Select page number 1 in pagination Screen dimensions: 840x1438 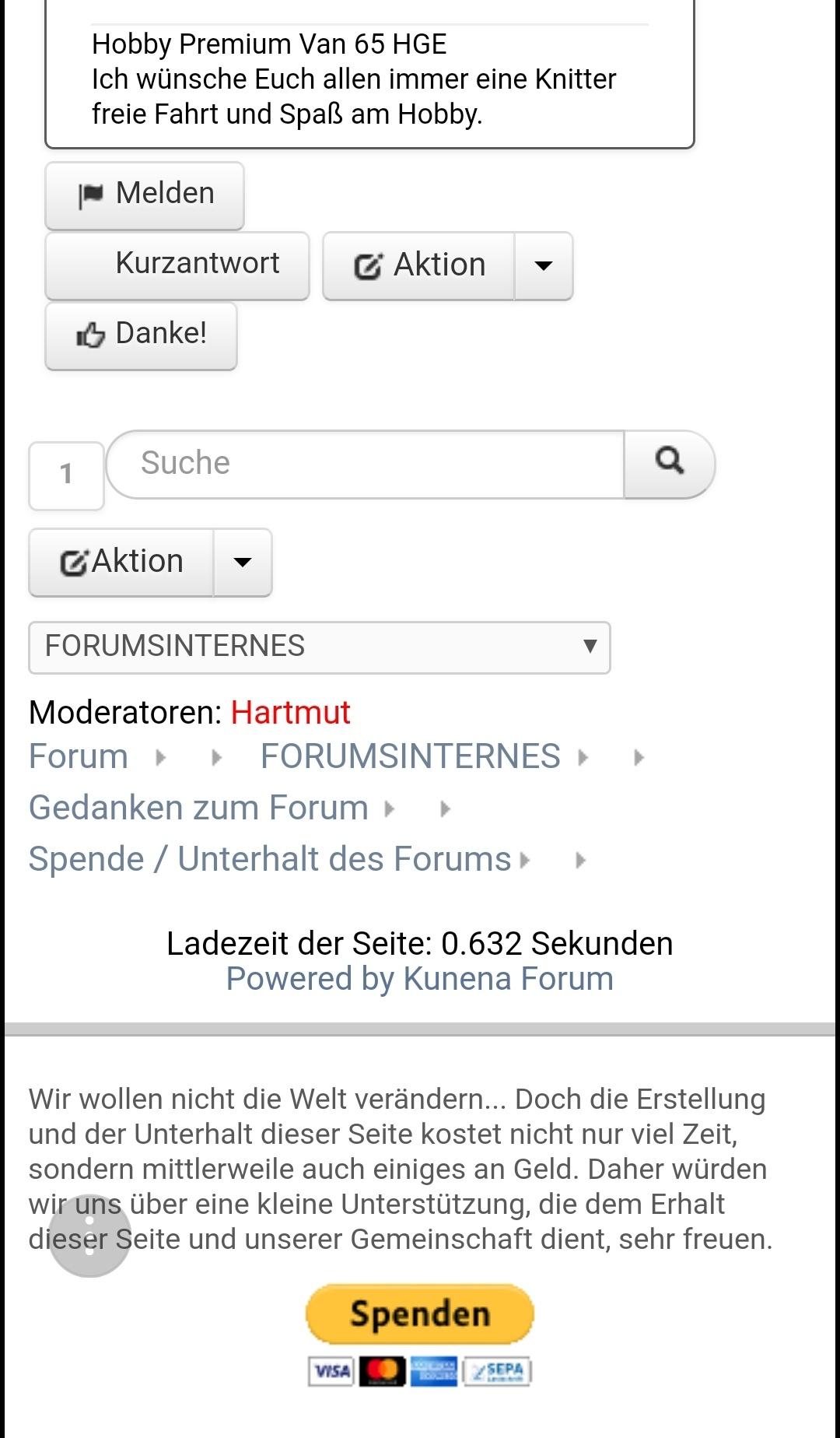click(x=66, y=475)
